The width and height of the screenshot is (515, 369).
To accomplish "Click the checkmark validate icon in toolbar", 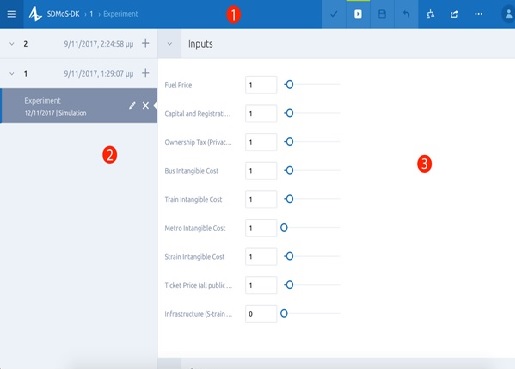I will click(334, 14).
